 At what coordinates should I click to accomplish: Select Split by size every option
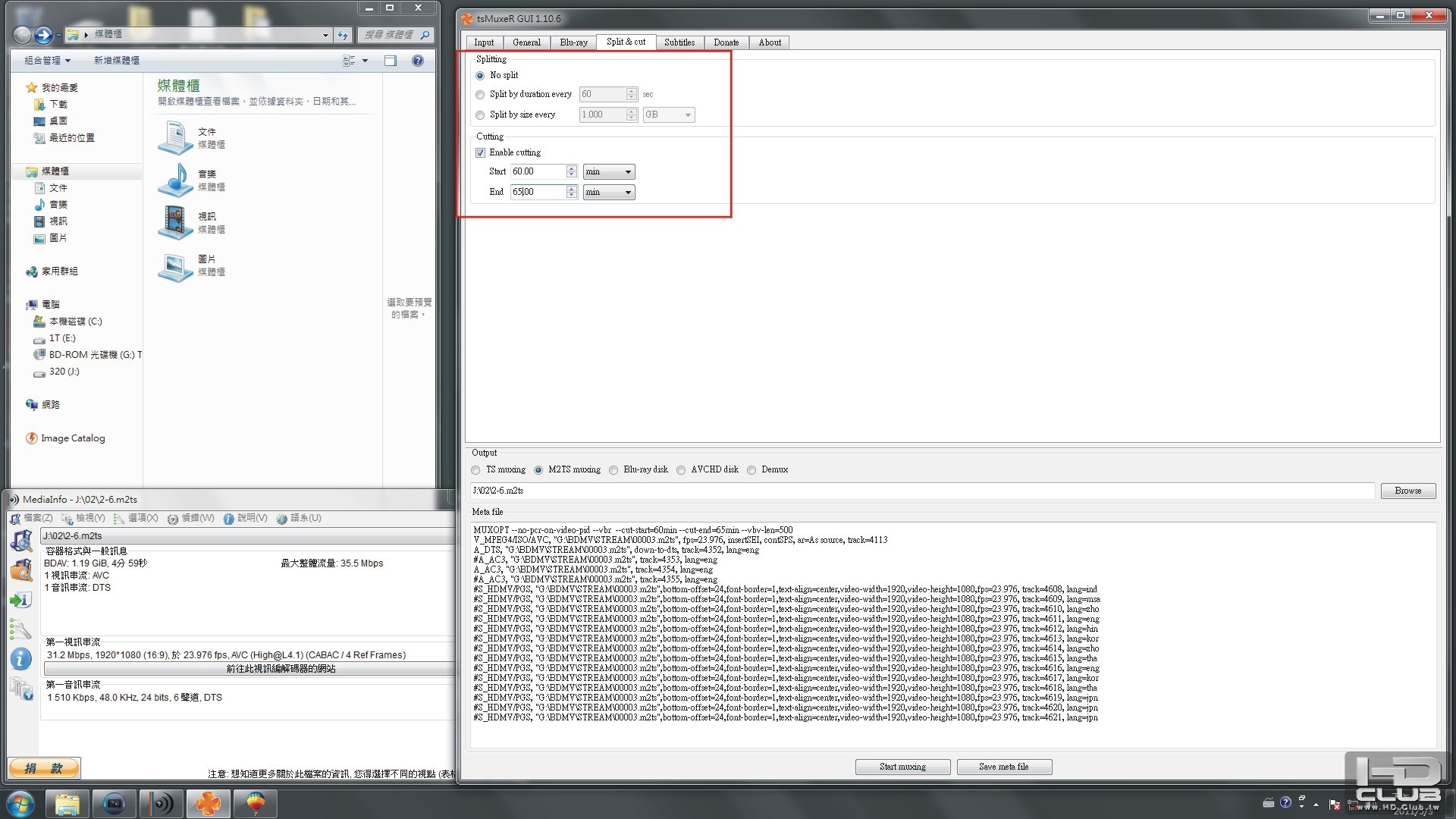pos(480,115)
